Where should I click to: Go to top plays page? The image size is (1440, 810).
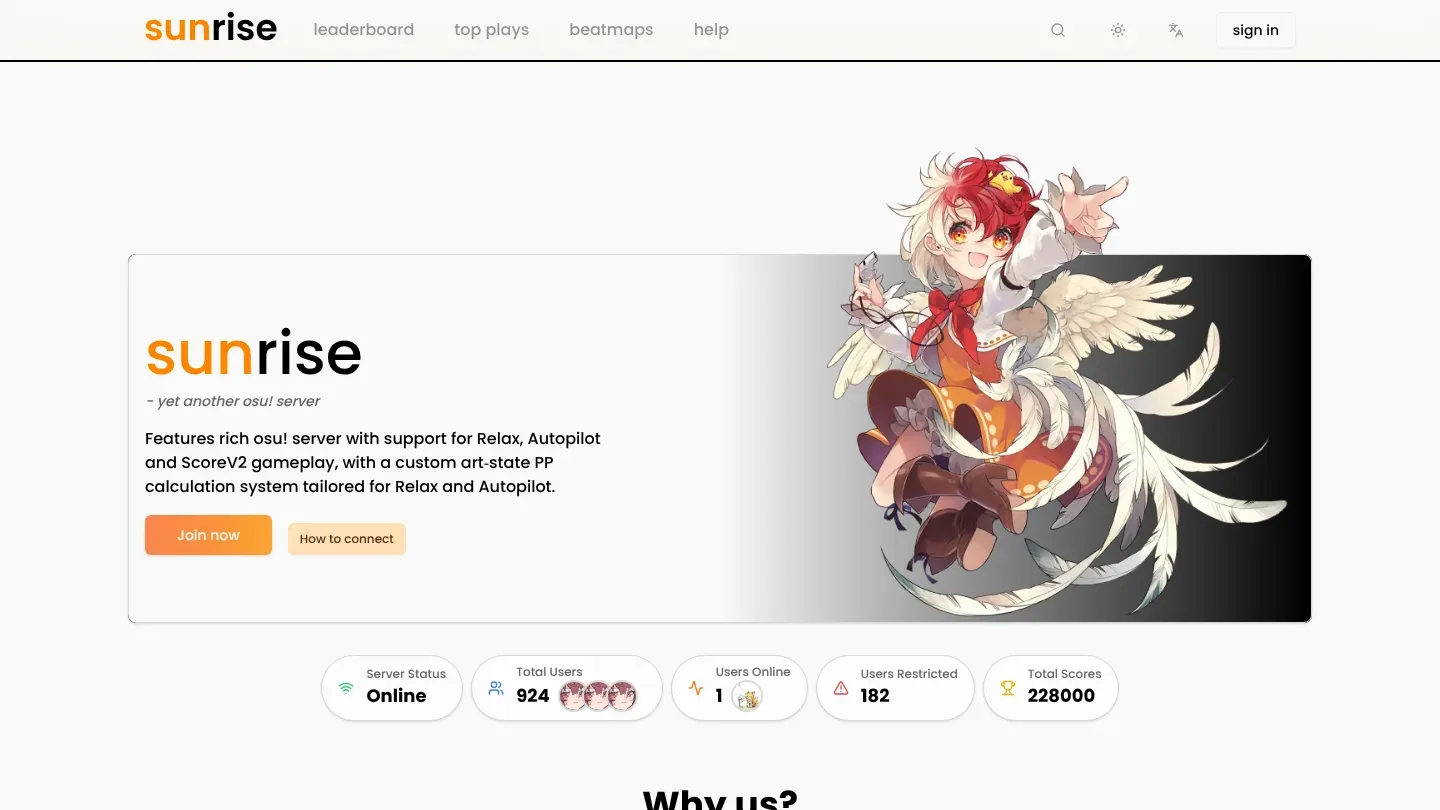tap(492, 30)
